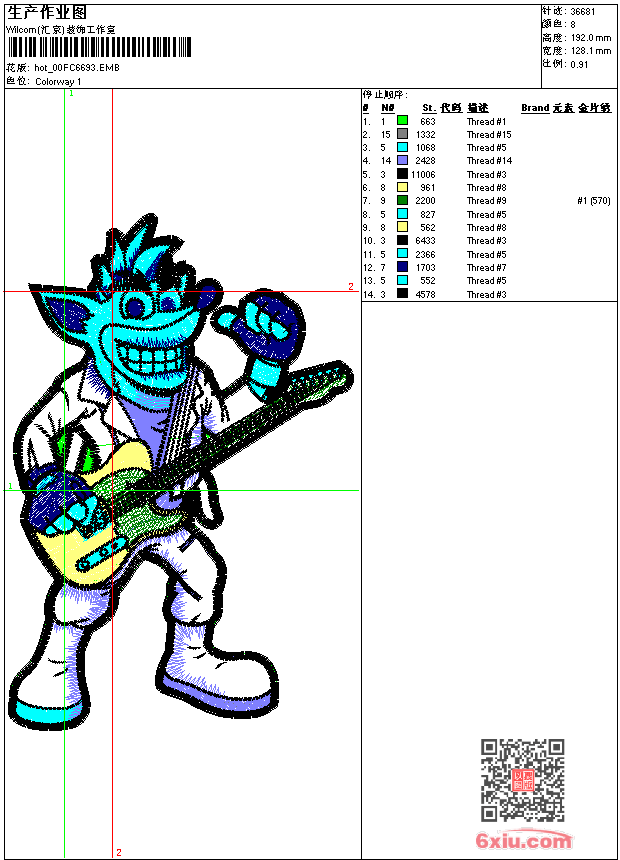Select the 'Wilcom(汇京)装饰工作室' studio line
The image size is (620, 860).
pyautogui.click(x=61, y=30)
